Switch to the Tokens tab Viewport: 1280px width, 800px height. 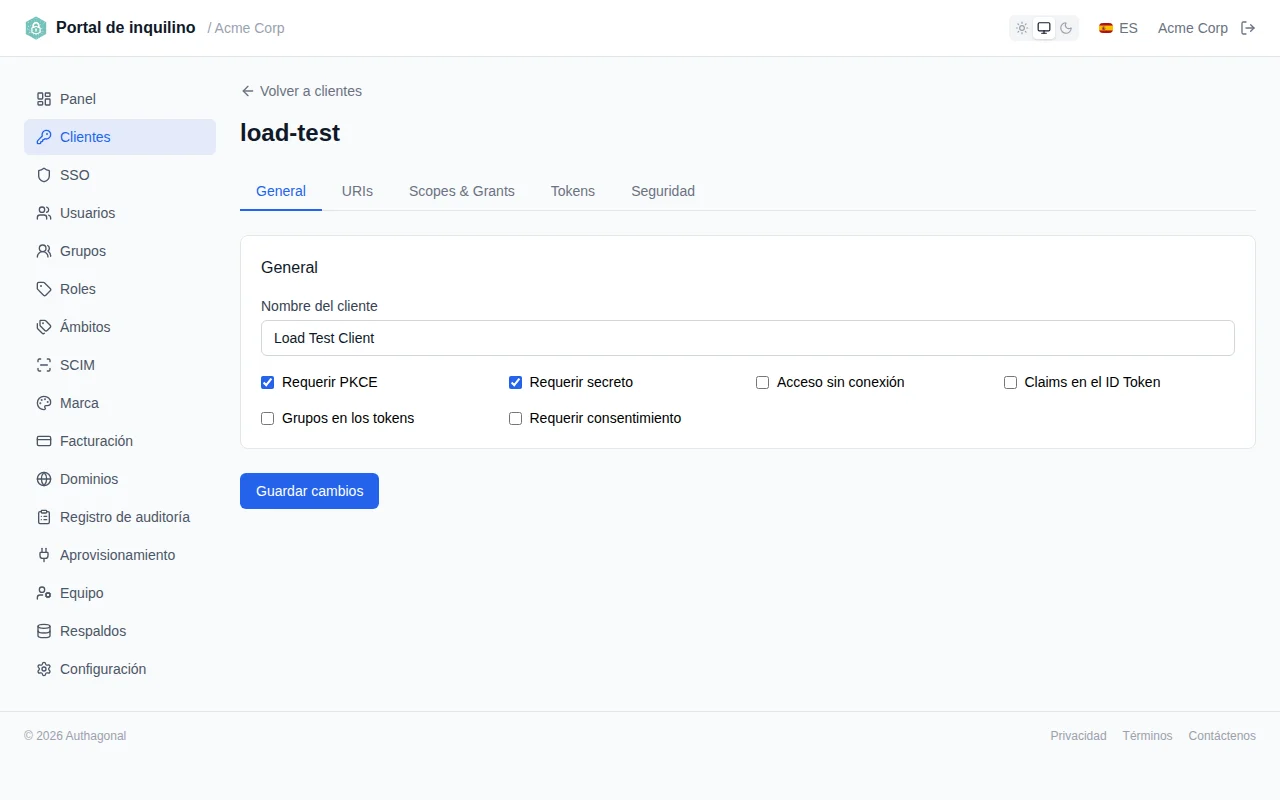(573, 191)
